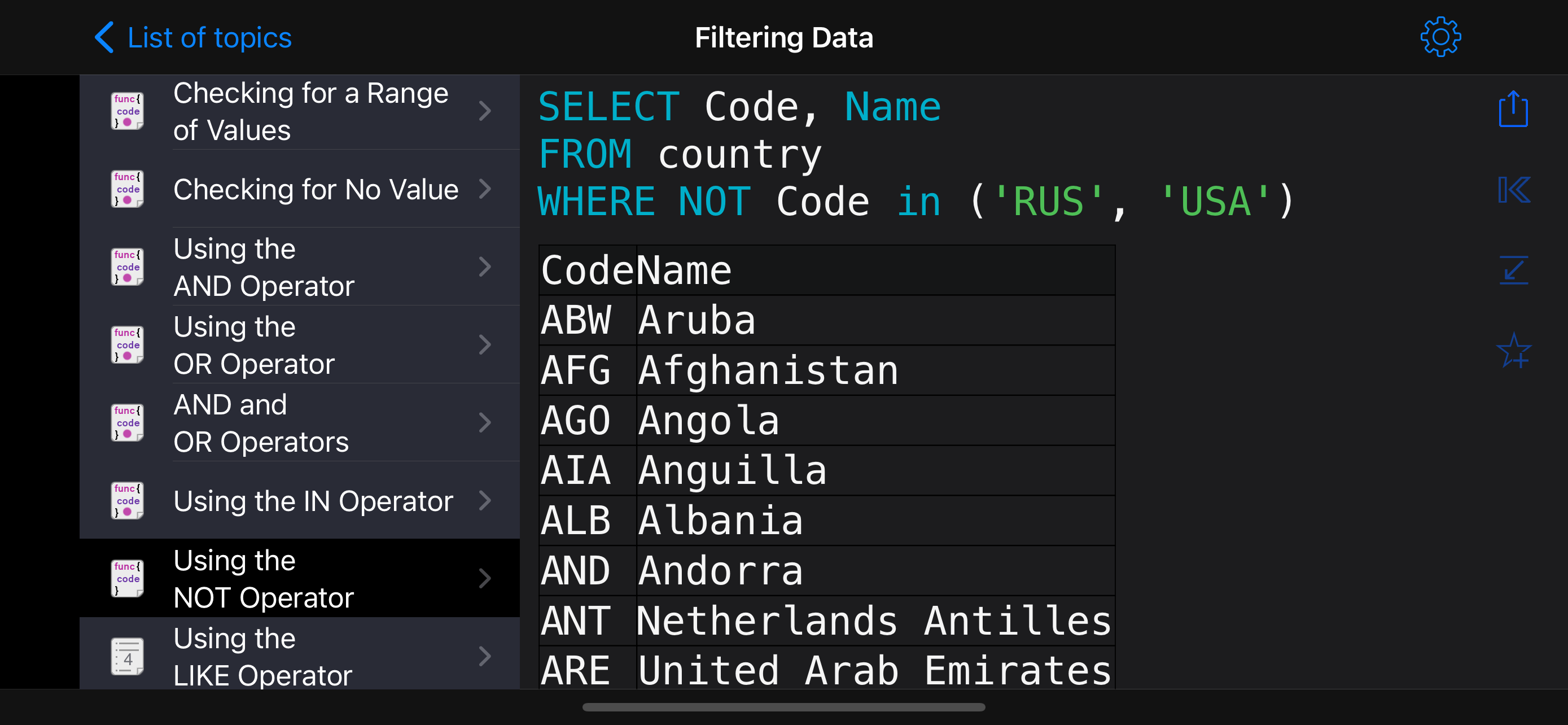Click the AFG code cell

588,370
